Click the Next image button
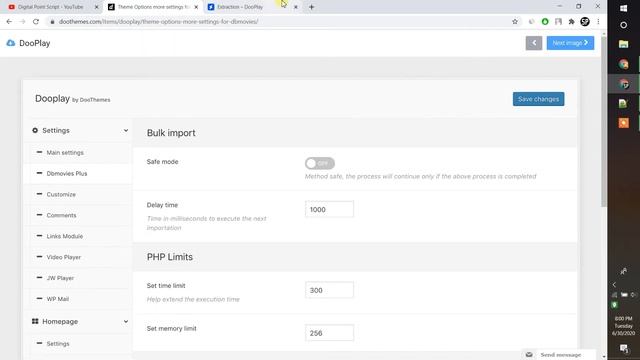The image size is (640, 360). coord(570,43)
